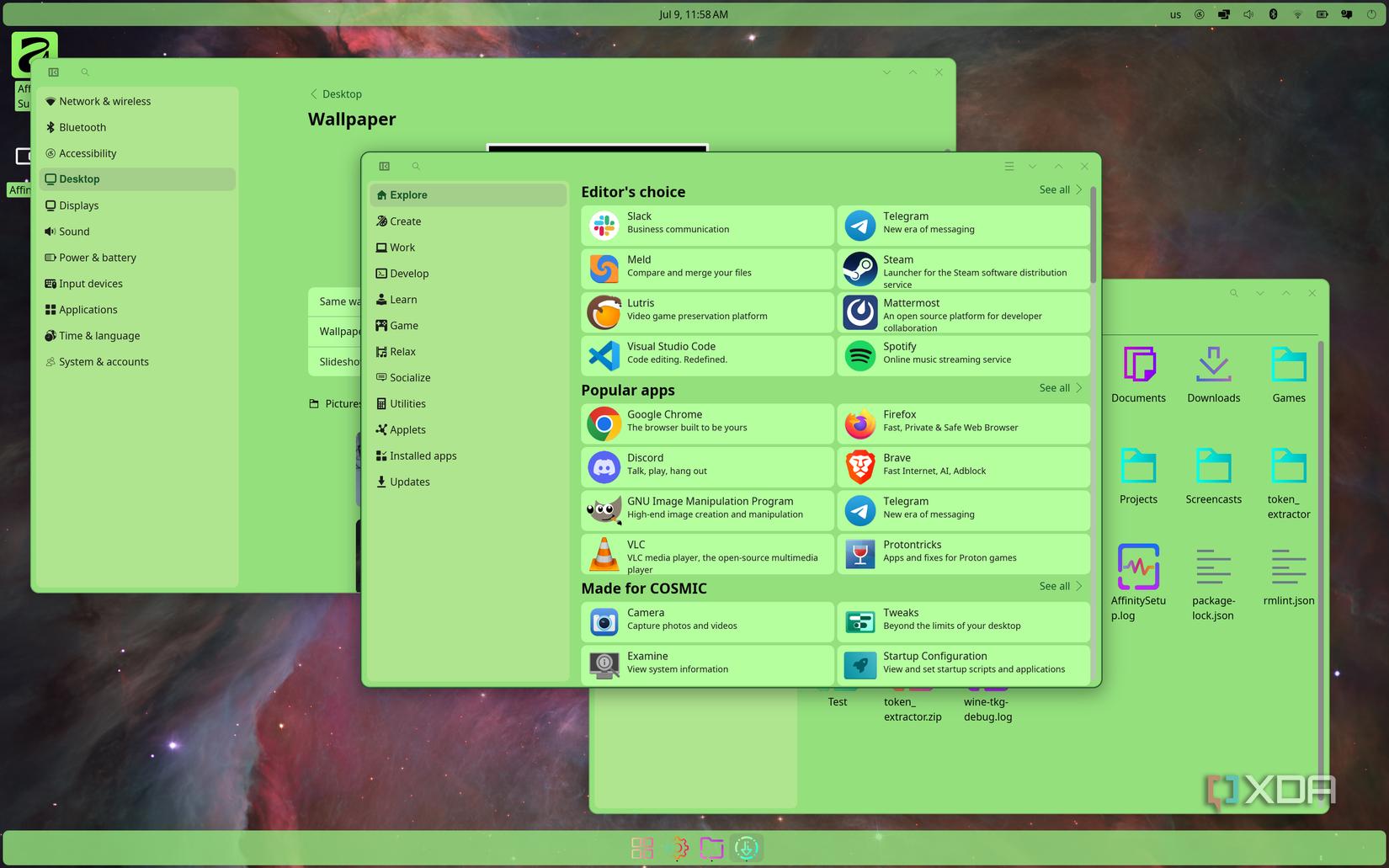1389x868 pixels.
Task: See all Popular apps
Action: [x=1061, y=388]
